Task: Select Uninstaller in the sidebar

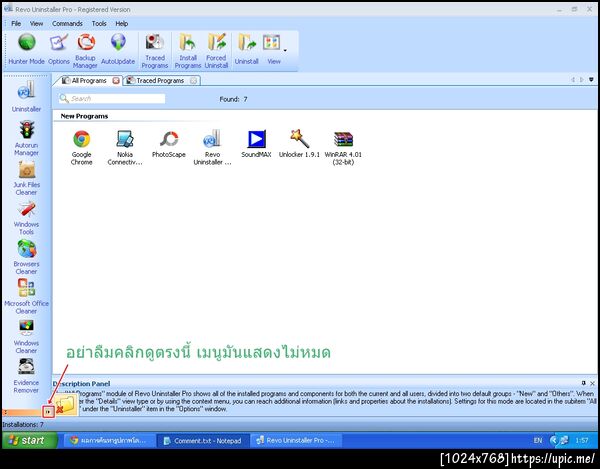Action: tap(26, 97)
